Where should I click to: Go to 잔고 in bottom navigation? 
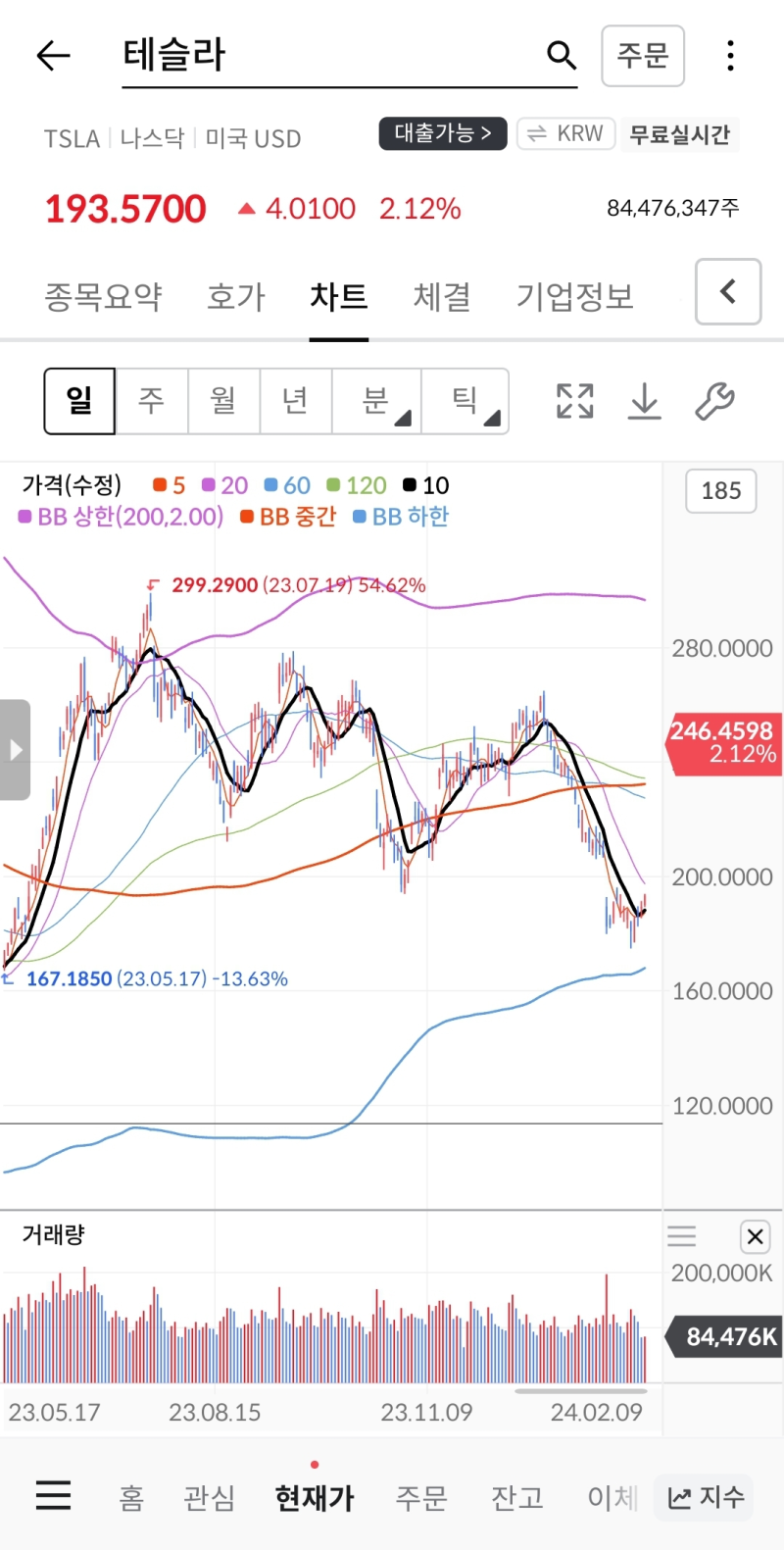click(516, 1497)
